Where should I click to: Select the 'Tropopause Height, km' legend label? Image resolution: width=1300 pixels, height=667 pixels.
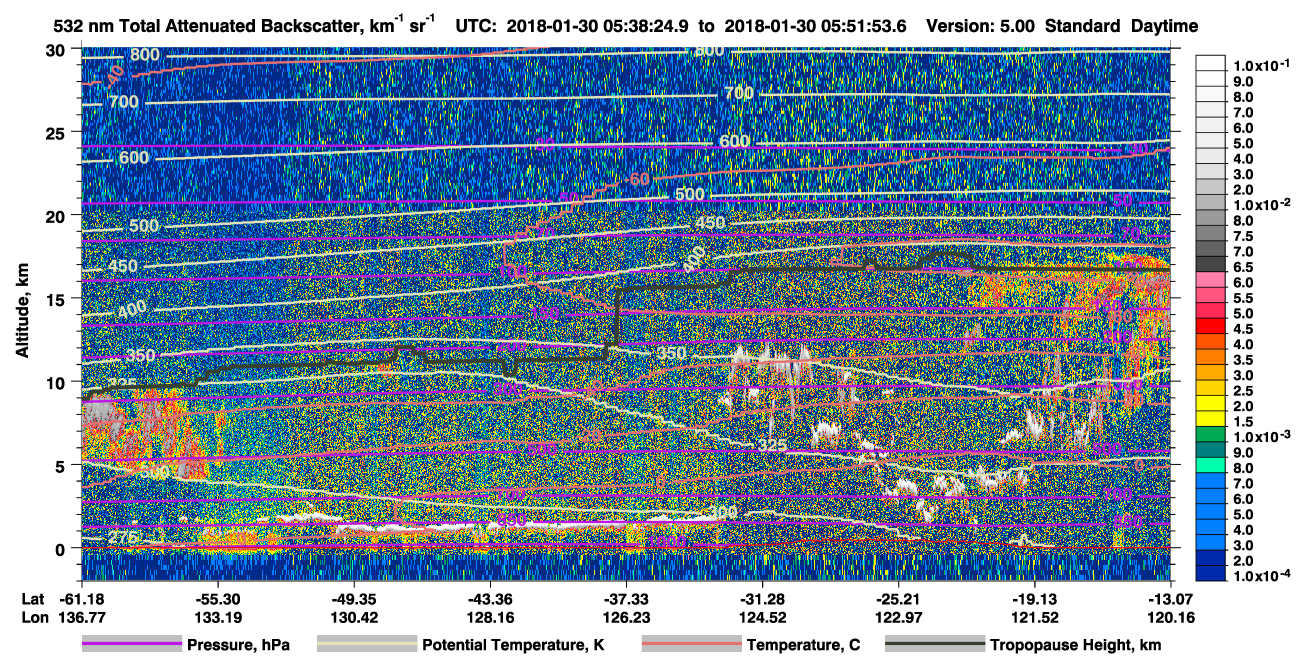[1075, 646]
